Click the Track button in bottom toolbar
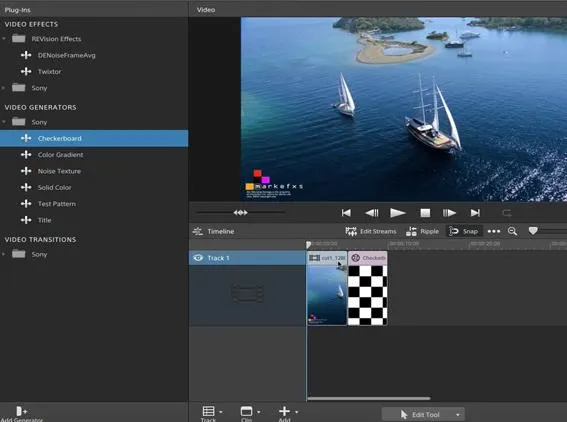 [208, 414]
